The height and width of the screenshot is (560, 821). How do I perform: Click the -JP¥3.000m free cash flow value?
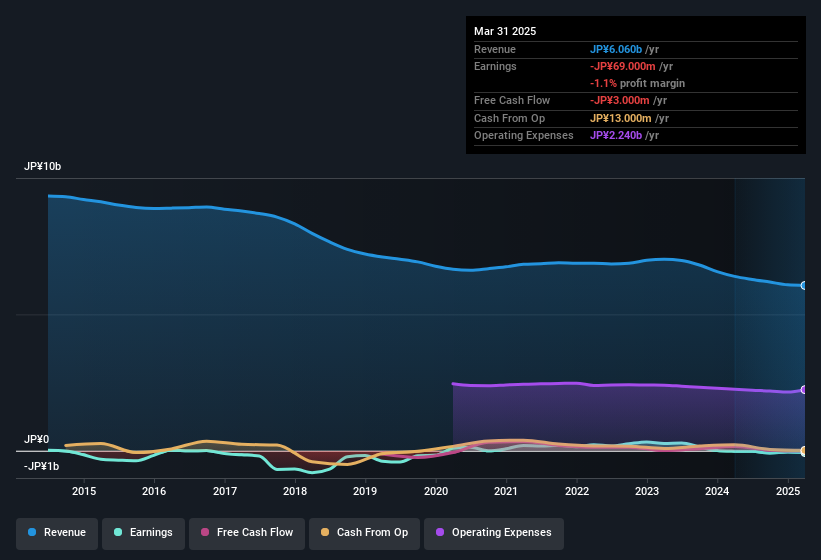tap(619, 100)
